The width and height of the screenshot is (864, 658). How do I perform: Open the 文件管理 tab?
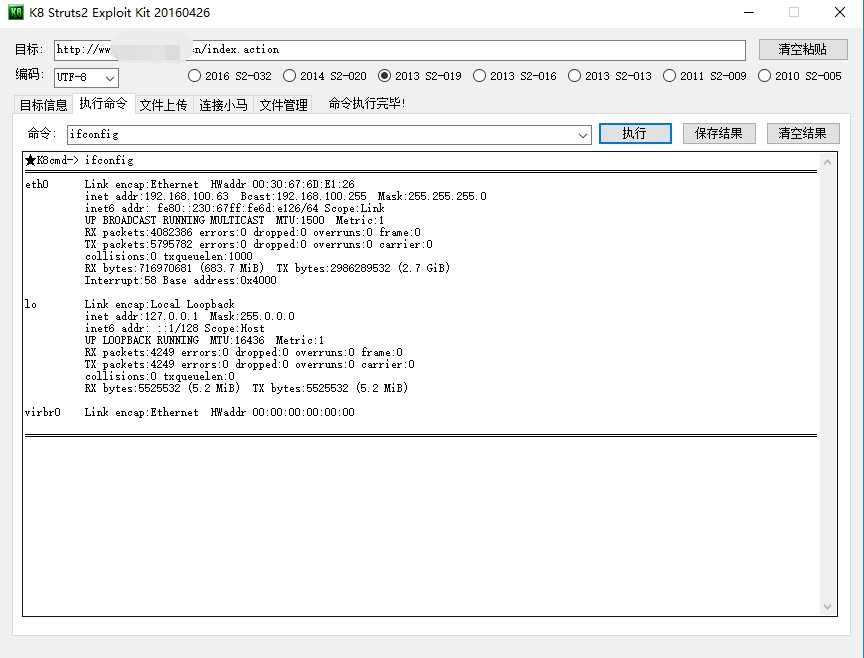(283, 105)
